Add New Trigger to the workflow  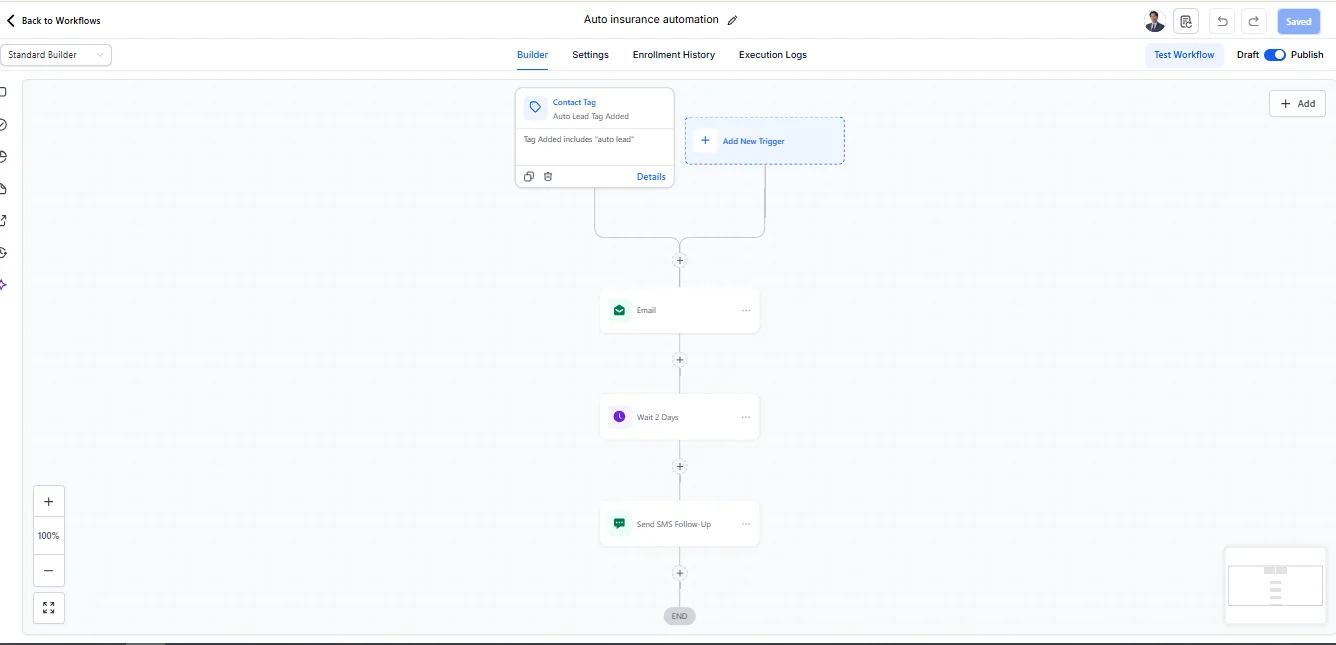[764, 140]
